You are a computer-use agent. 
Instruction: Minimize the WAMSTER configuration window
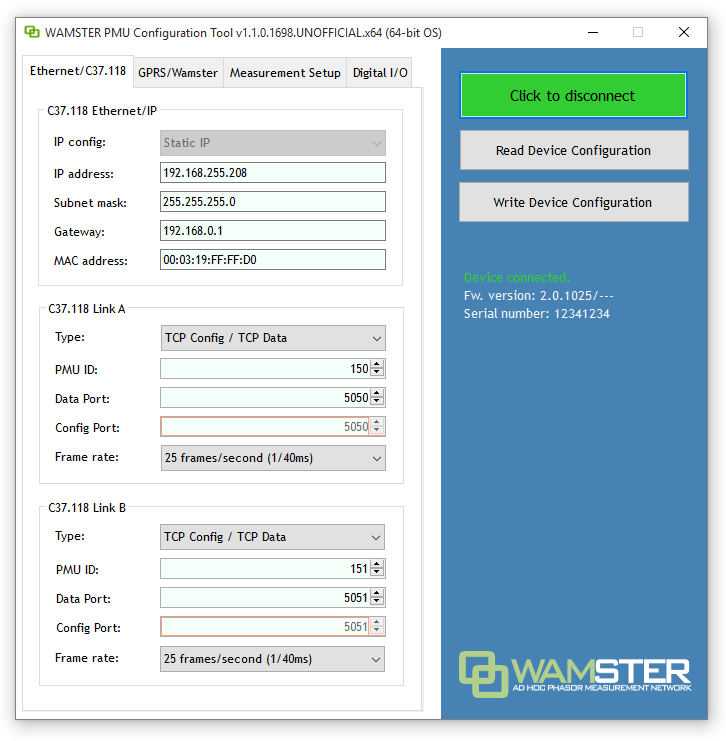point(593,32)
